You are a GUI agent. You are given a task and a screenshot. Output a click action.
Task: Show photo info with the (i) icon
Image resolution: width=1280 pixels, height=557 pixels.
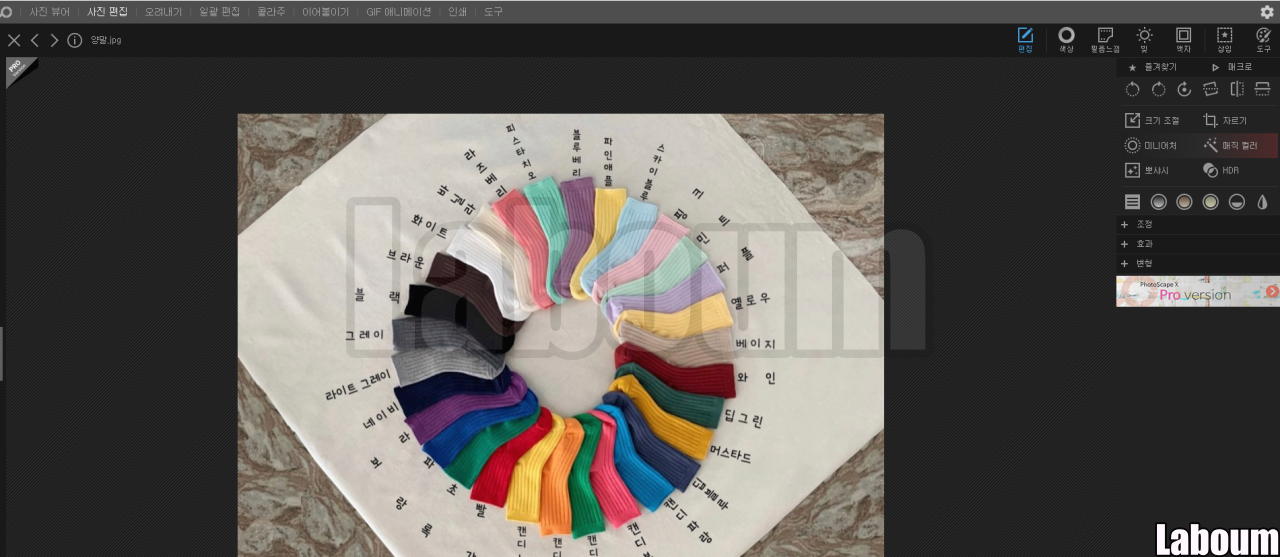[x=75, y=40]
